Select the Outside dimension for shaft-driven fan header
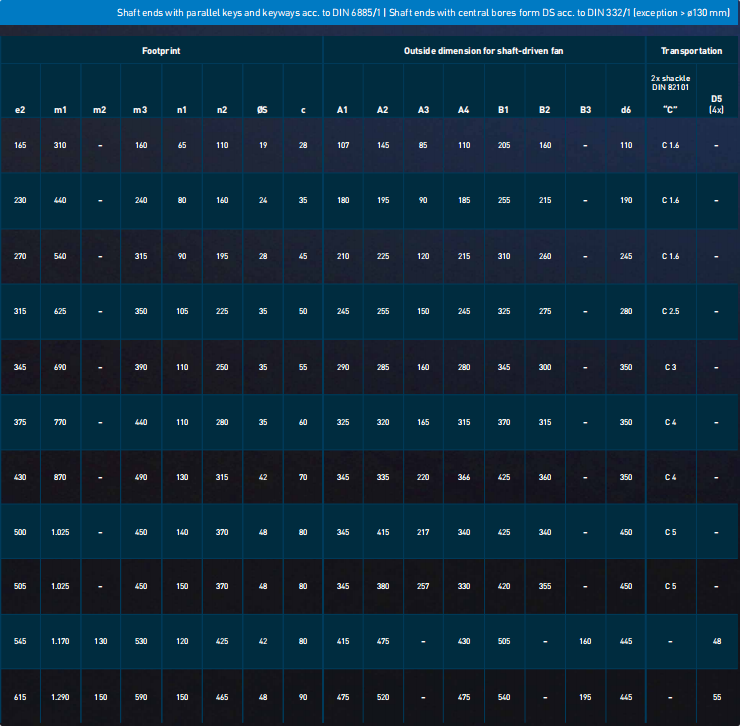The image size is (740, 726). (x=484, y=49)
